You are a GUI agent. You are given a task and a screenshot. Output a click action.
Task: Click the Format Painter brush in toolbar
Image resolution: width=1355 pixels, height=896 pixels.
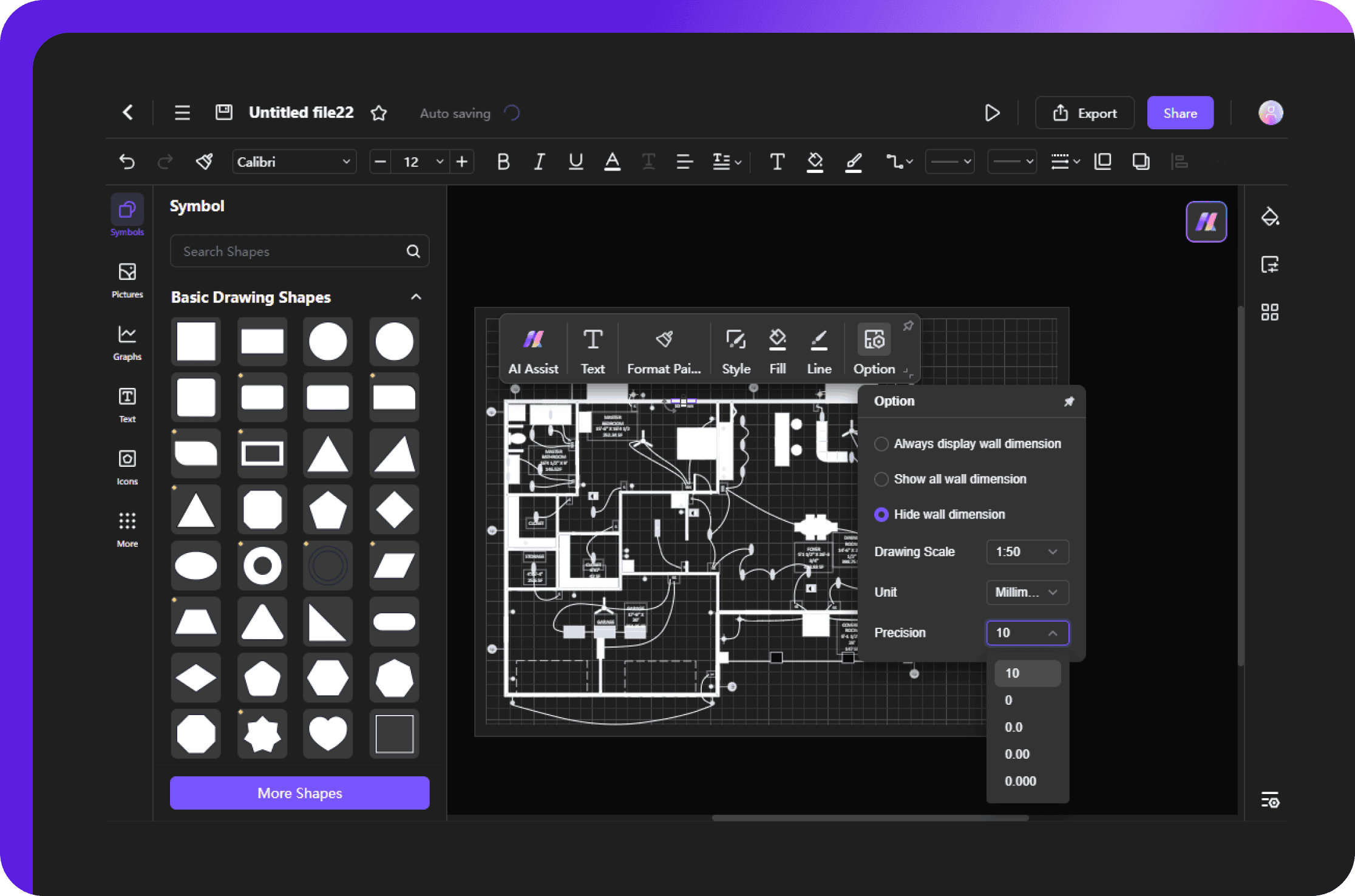[x=204, y=161]
